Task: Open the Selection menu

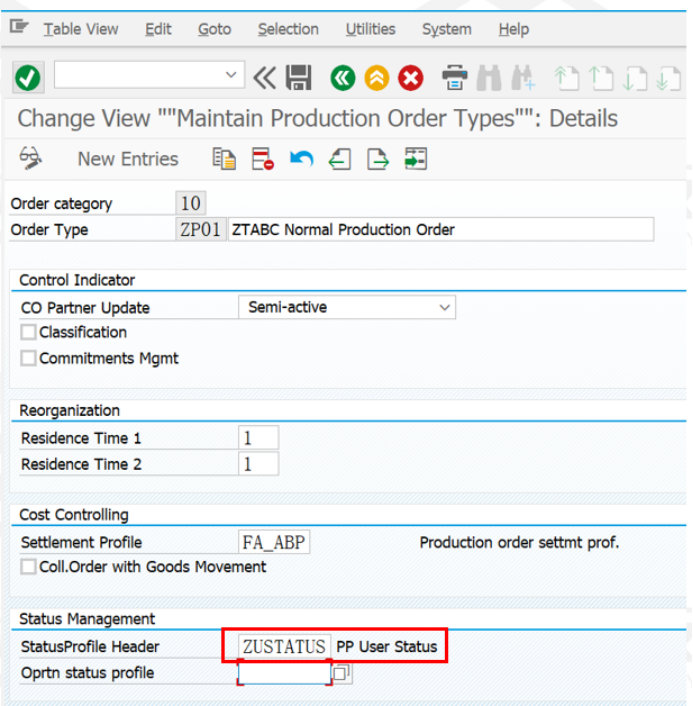Action: [288, 29]
